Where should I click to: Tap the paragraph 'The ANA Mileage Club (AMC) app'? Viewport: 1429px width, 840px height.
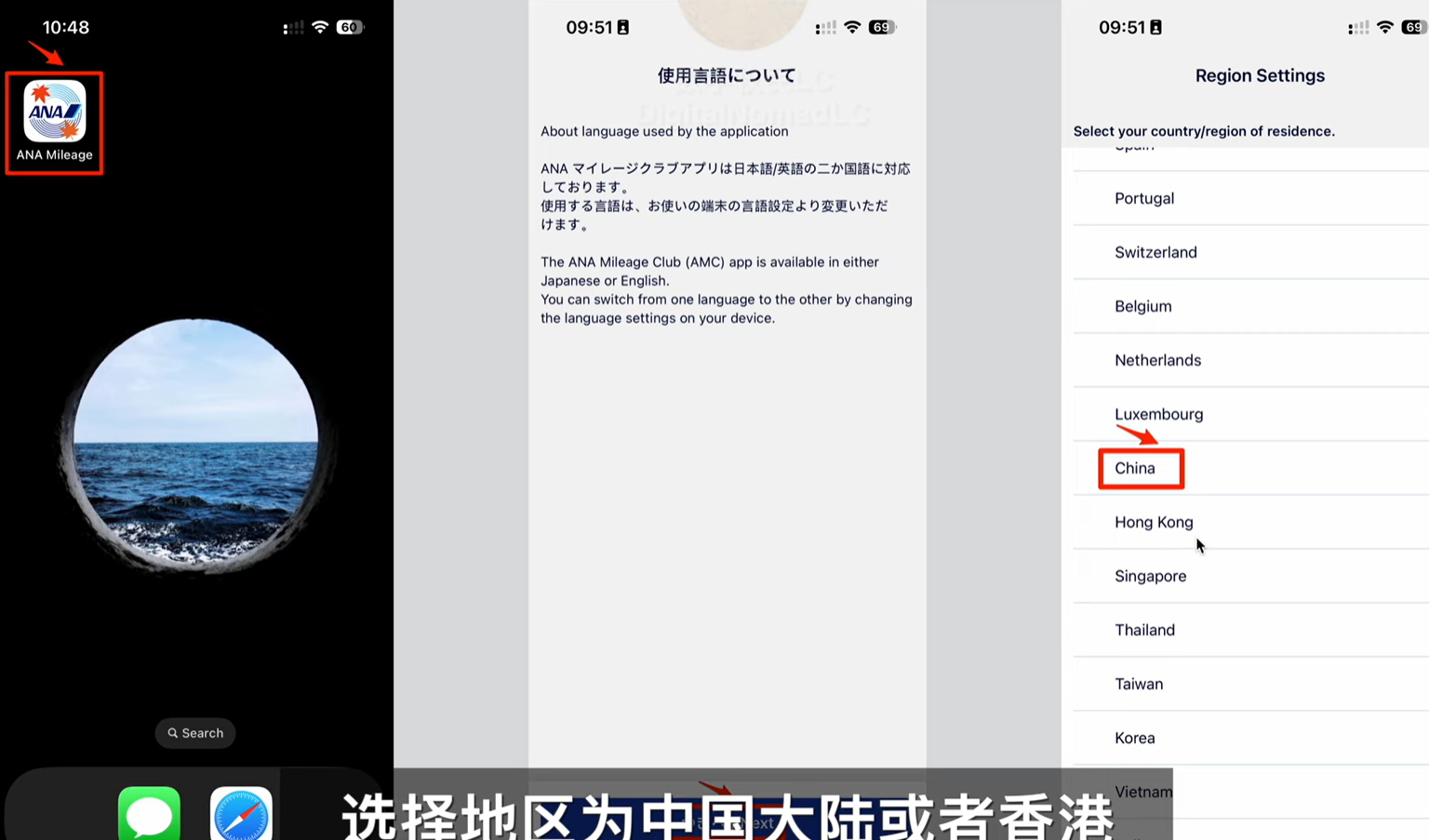pyautogui.click(x=727, y=289)
